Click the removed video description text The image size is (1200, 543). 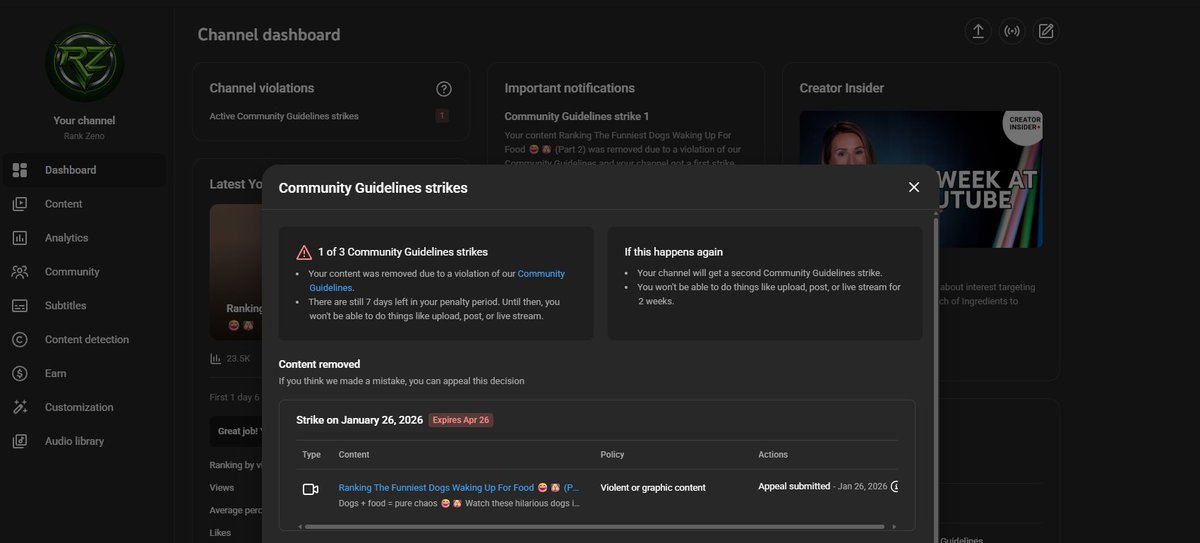459,503
